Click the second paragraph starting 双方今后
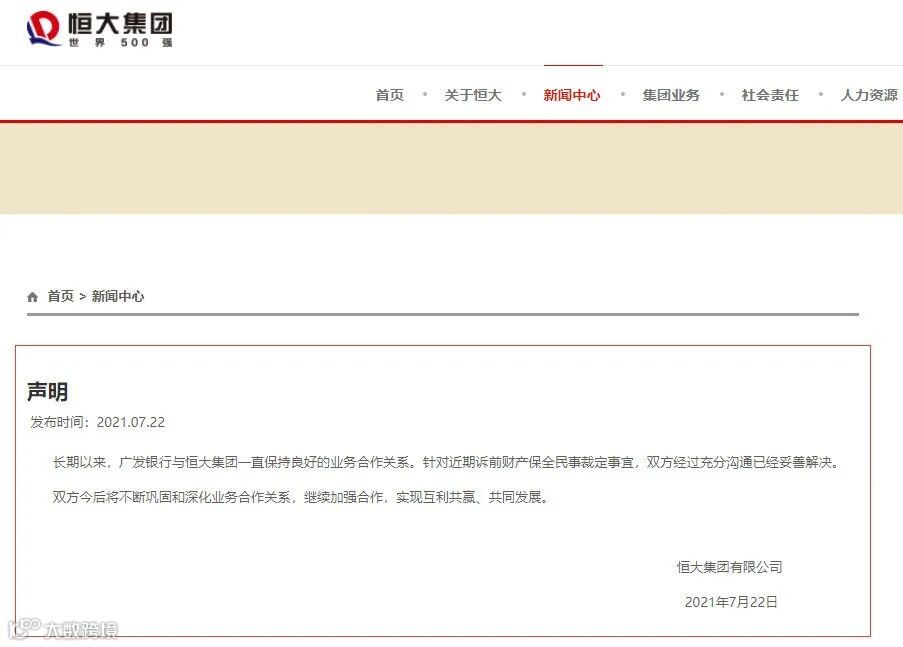 click(x=300, y=497)
